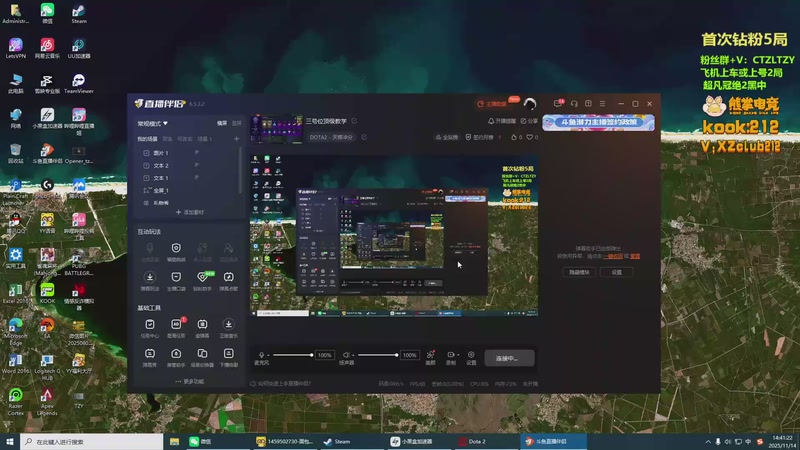Viewport: 800px width, 450px height.
Task: Open the hamburger menu in the title bar
Action: (603, 104)
